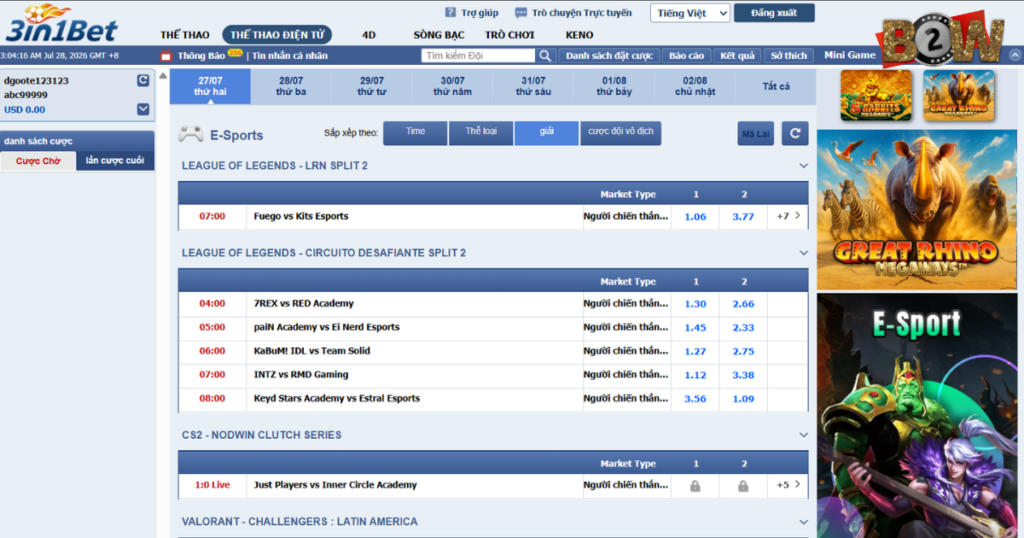This screenshot has height=538, width=1024.
Task: Click the Tìm kiếm Đội search field
Action: click(478, 55)
